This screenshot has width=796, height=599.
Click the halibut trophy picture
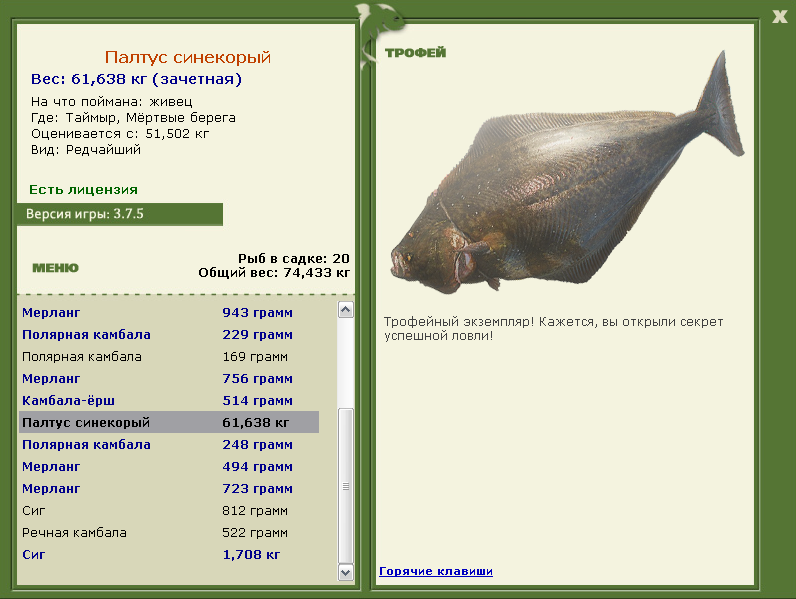coord(567,173)
